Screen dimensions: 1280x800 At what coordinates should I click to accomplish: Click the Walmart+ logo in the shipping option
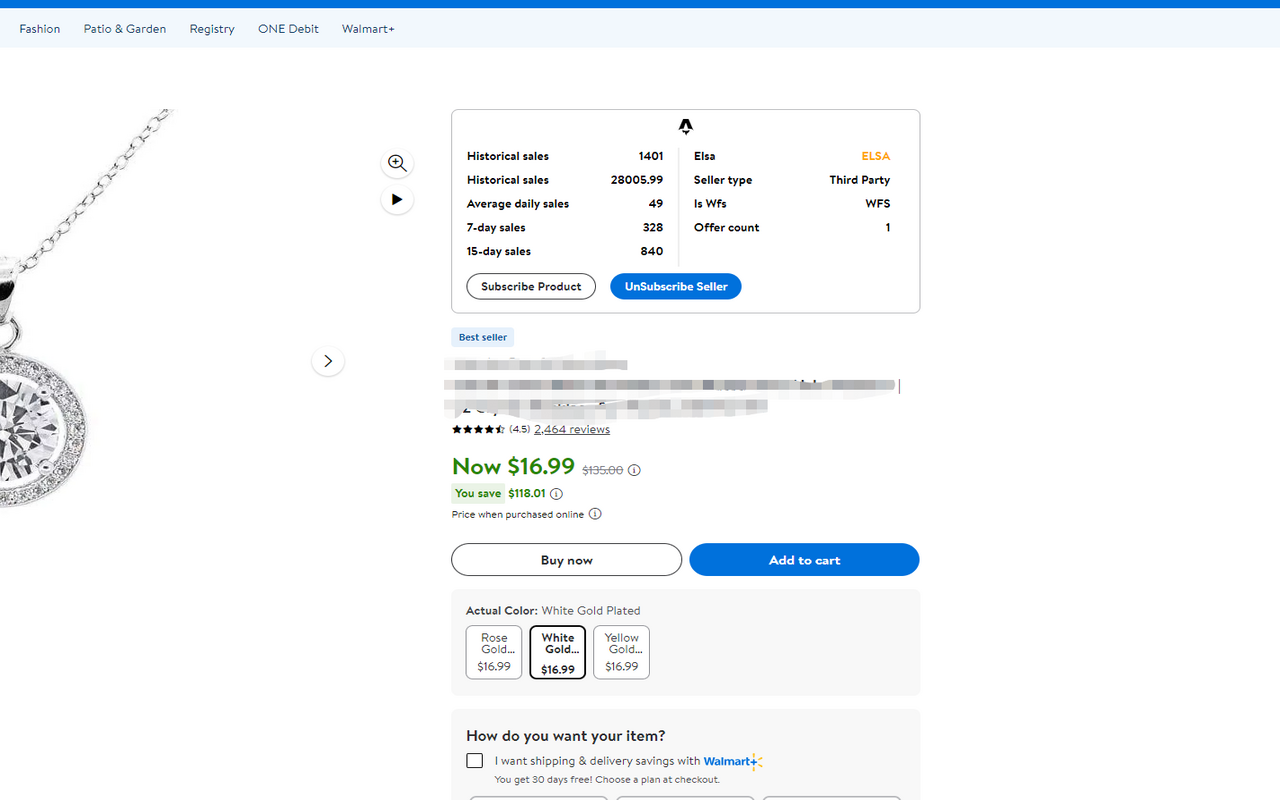[733, 762]
